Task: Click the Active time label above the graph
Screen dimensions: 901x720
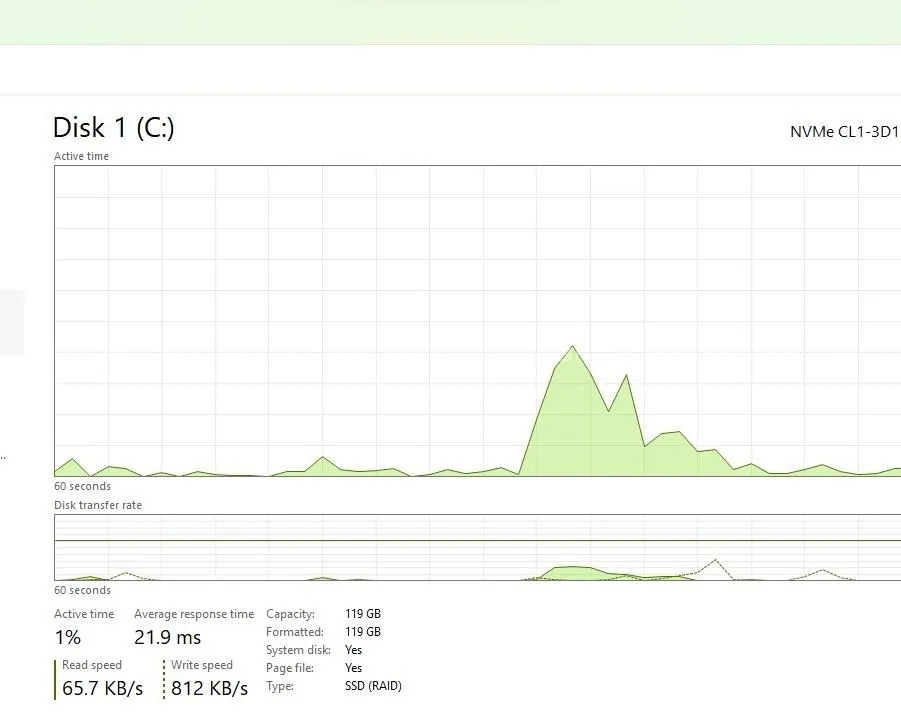Action: tap(81, 156)
